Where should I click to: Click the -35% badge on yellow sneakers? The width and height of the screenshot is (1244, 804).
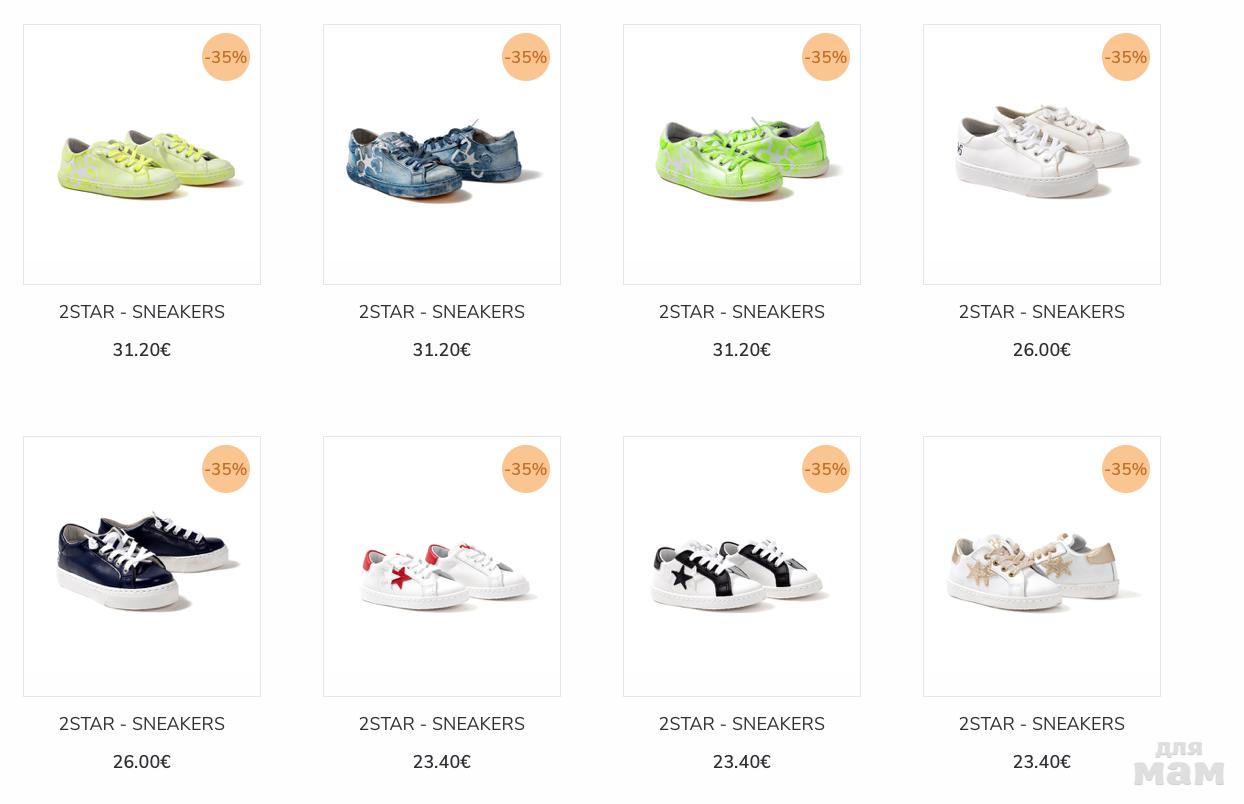[x=226, y=57]
